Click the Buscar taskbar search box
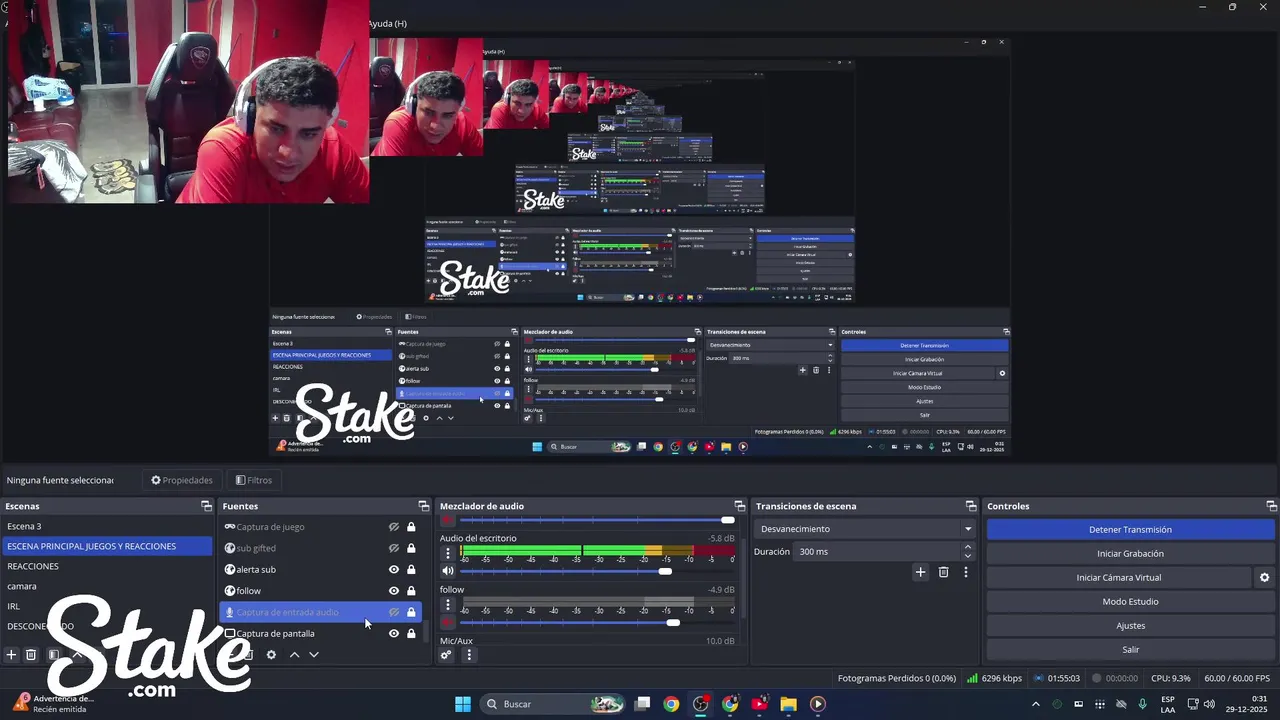The image size is (1280, 720). coord(553,704)
